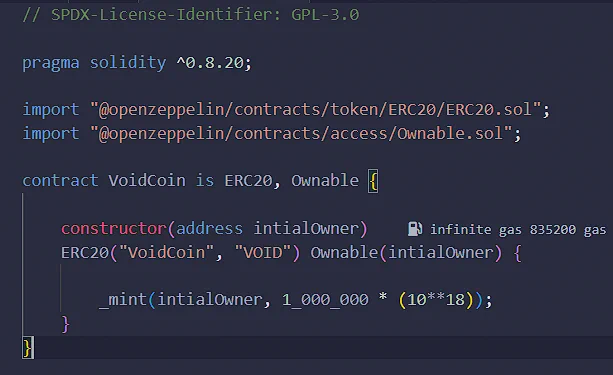Click the "VoidCoin" string literal
This screenshot has height=375, width=613.
click(167, 253)
